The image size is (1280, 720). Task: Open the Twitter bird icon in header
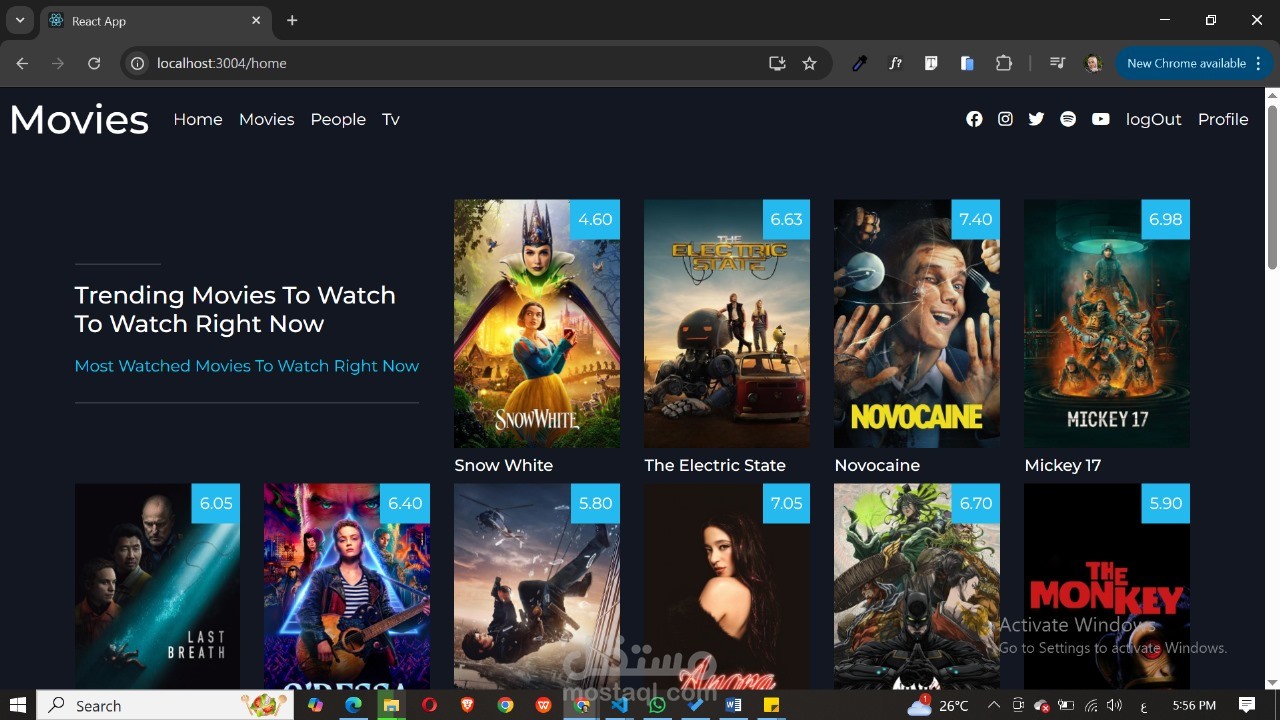pos(1036,119)
